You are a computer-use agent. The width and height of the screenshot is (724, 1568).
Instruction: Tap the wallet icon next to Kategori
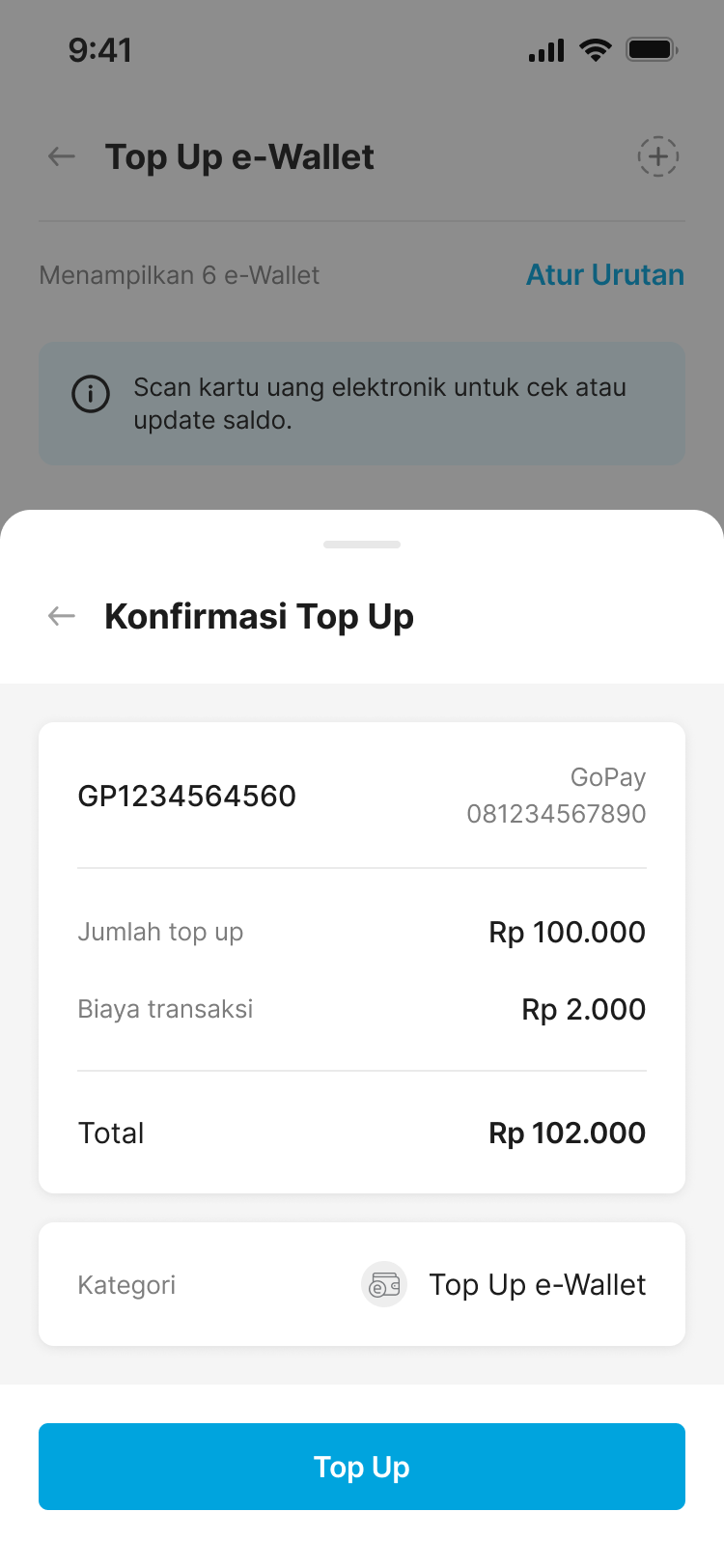pyautogui.click(x=384, y=1285)
